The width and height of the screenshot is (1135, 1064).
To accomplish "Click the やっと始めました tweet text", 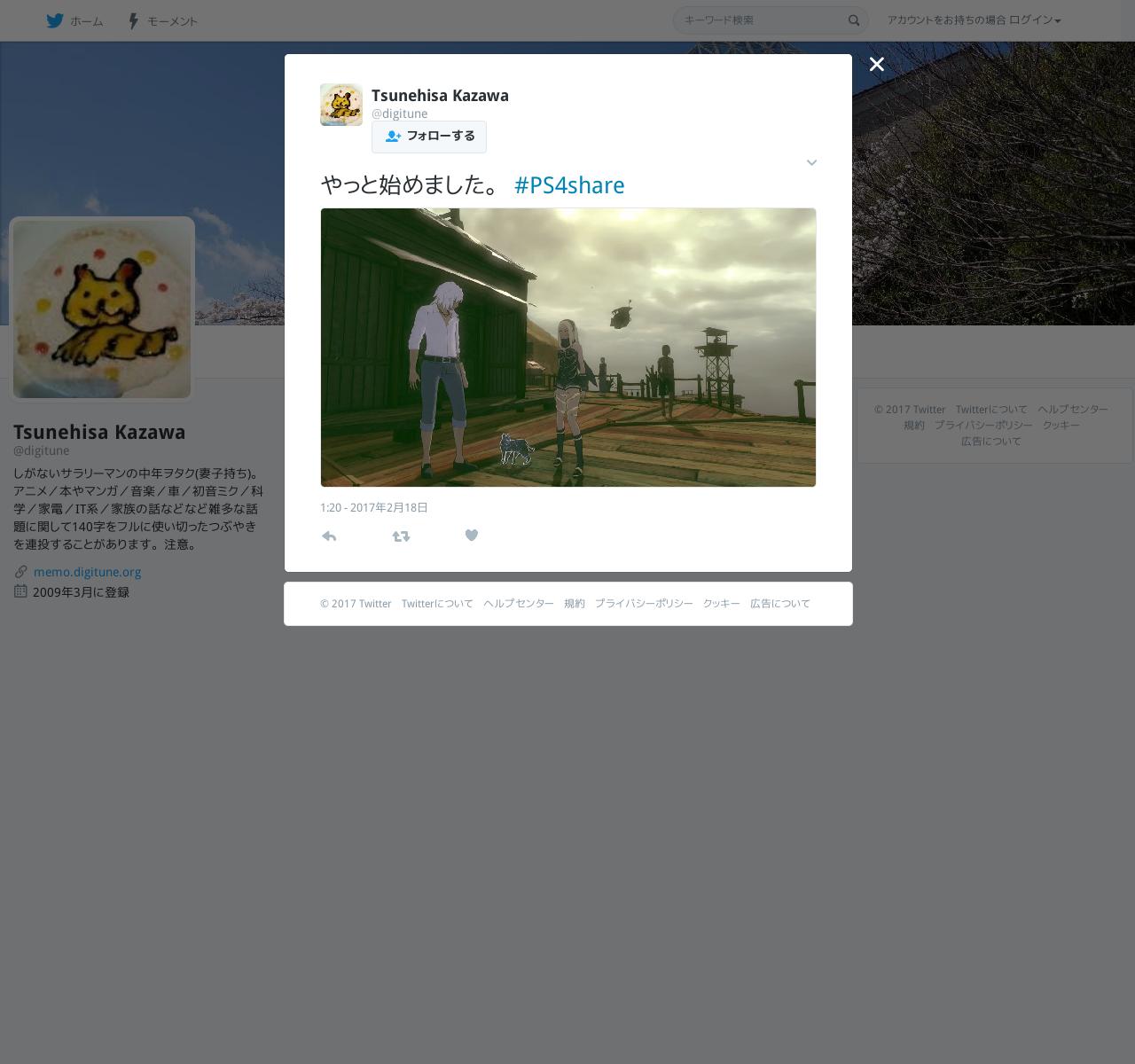I will [412, 184].
